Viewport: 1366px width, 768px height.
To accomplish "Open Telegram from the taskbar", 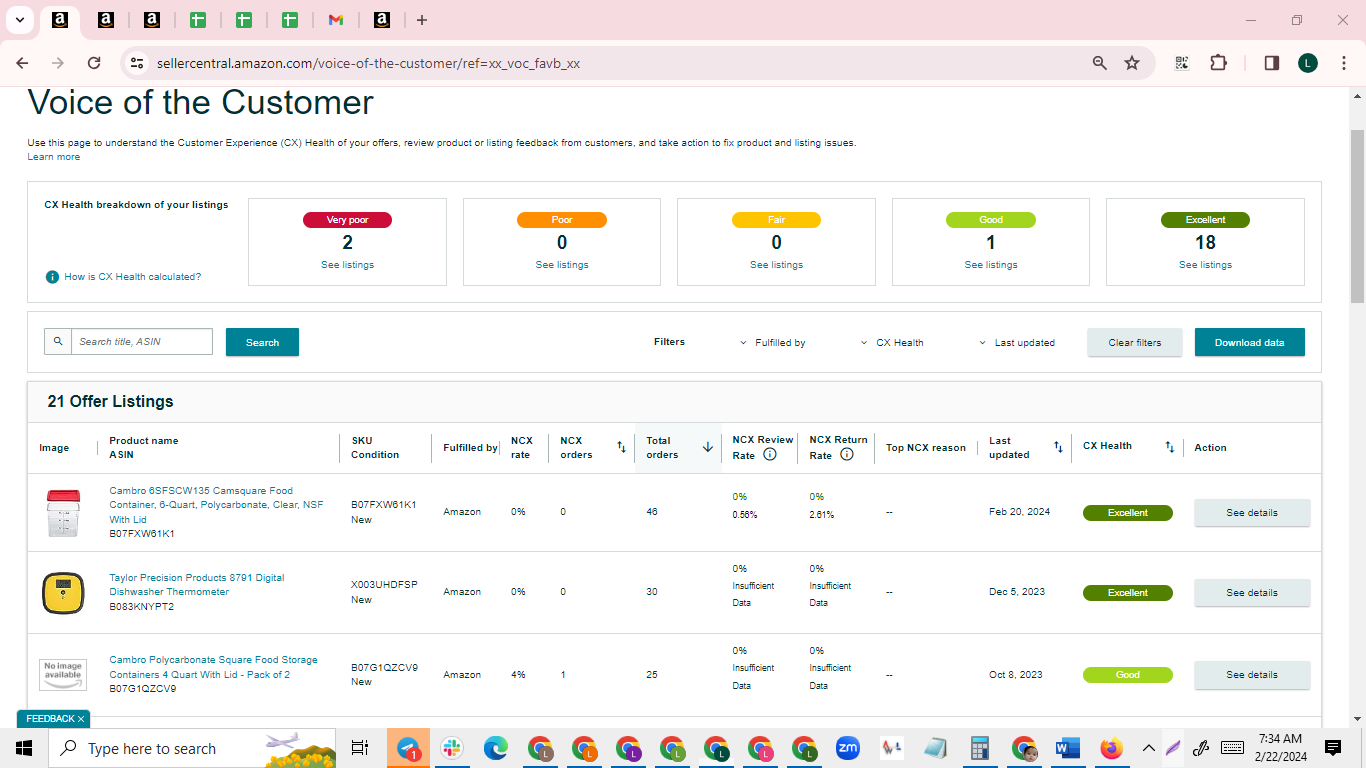I will click(x=408, y=748).
